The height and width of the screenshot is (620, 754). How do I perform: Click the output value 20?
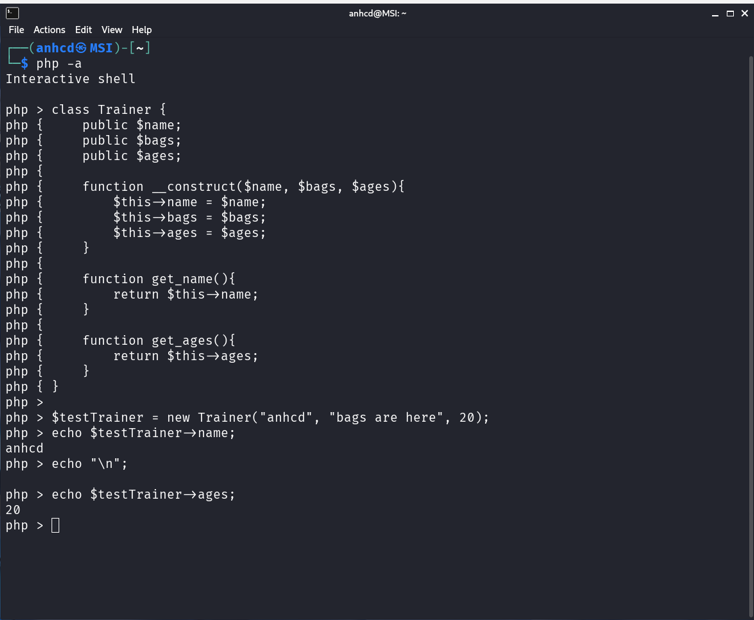(13, 510)
